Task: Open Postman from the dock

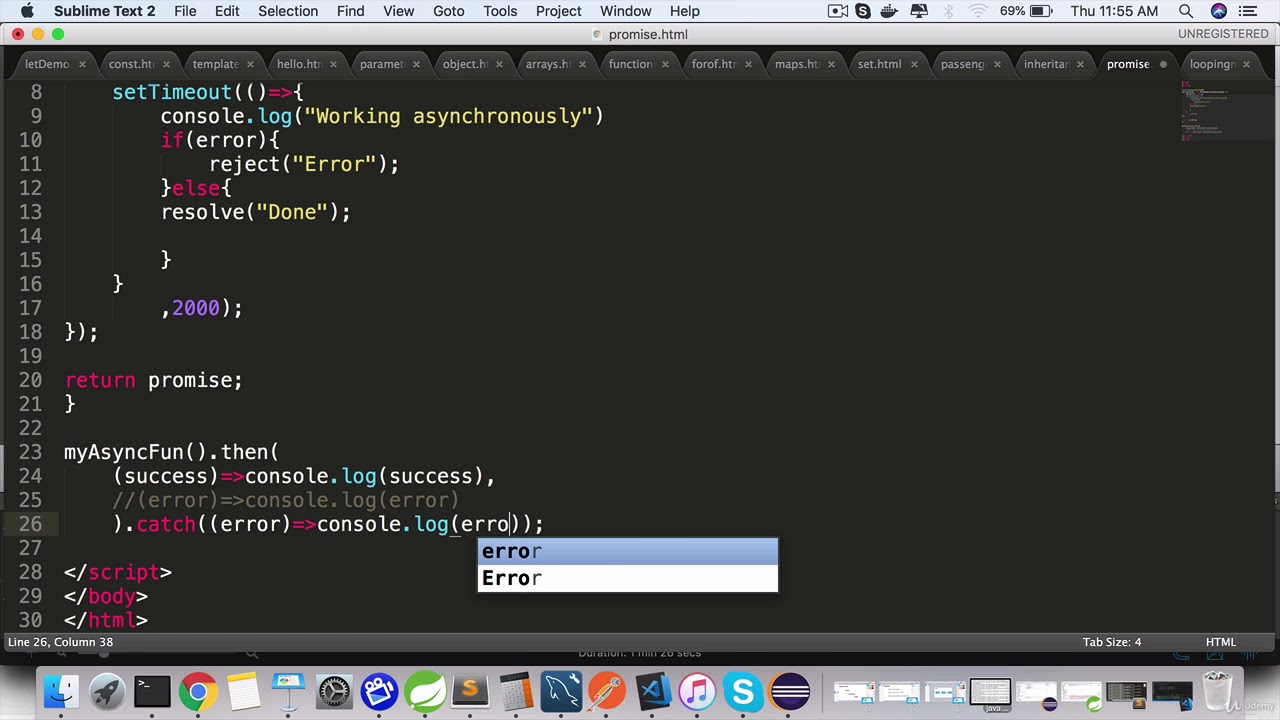Action: coord(607,691)
